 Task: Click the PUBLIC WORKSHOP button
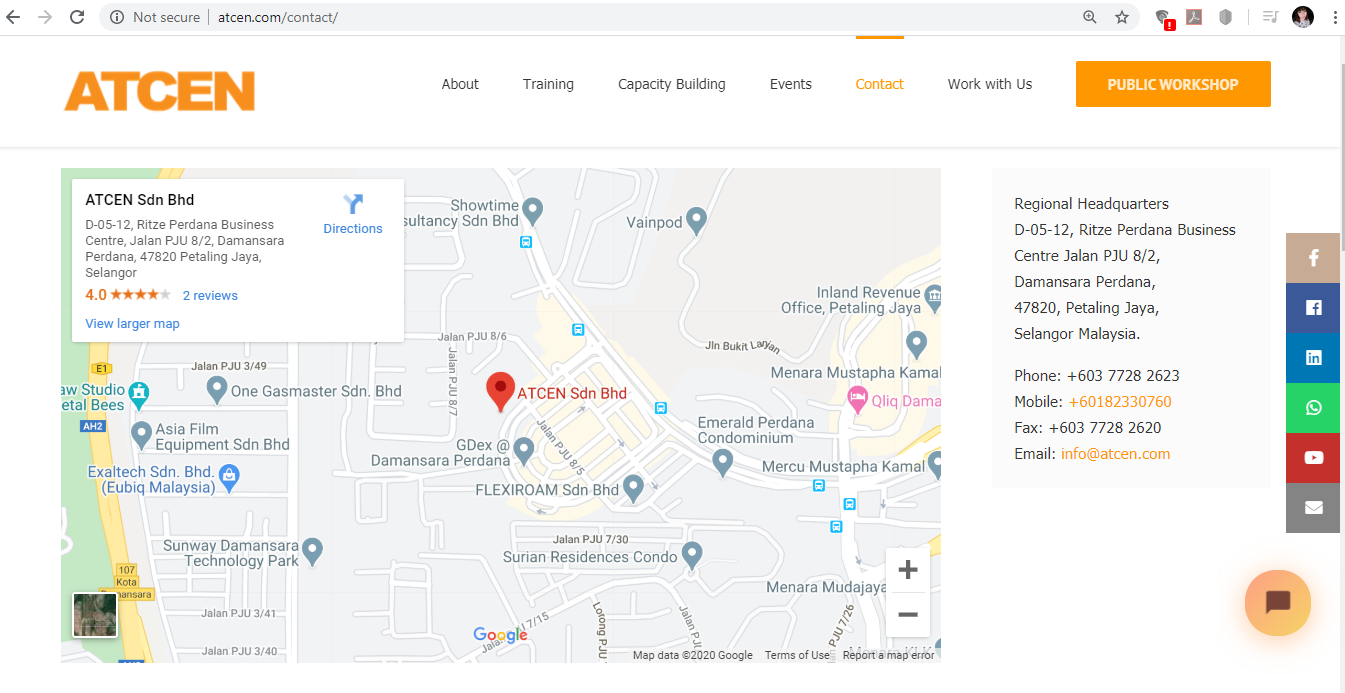(x=1173, y=84)
